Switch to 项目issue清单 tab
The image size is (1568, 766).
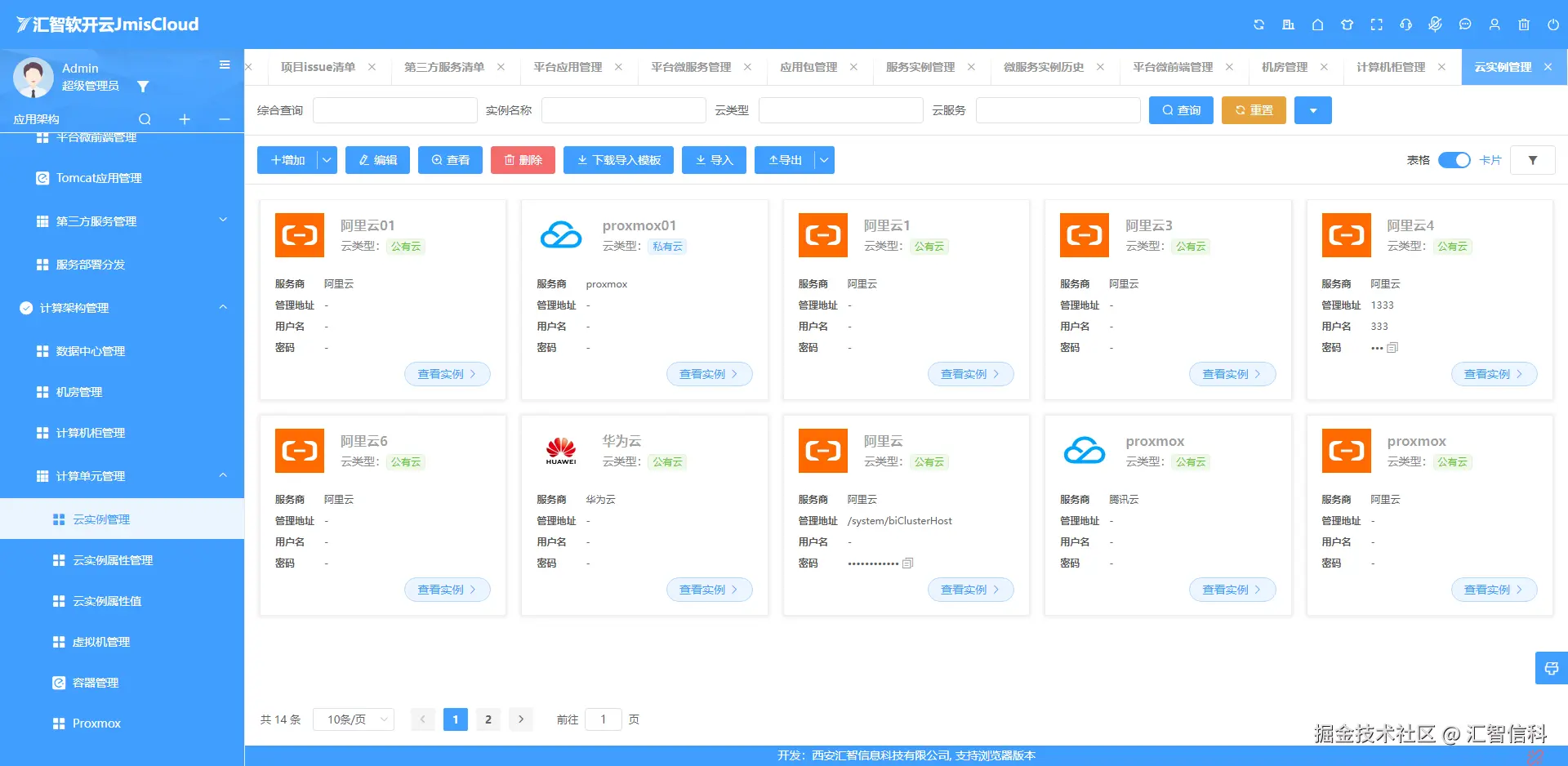pos(318,67)
